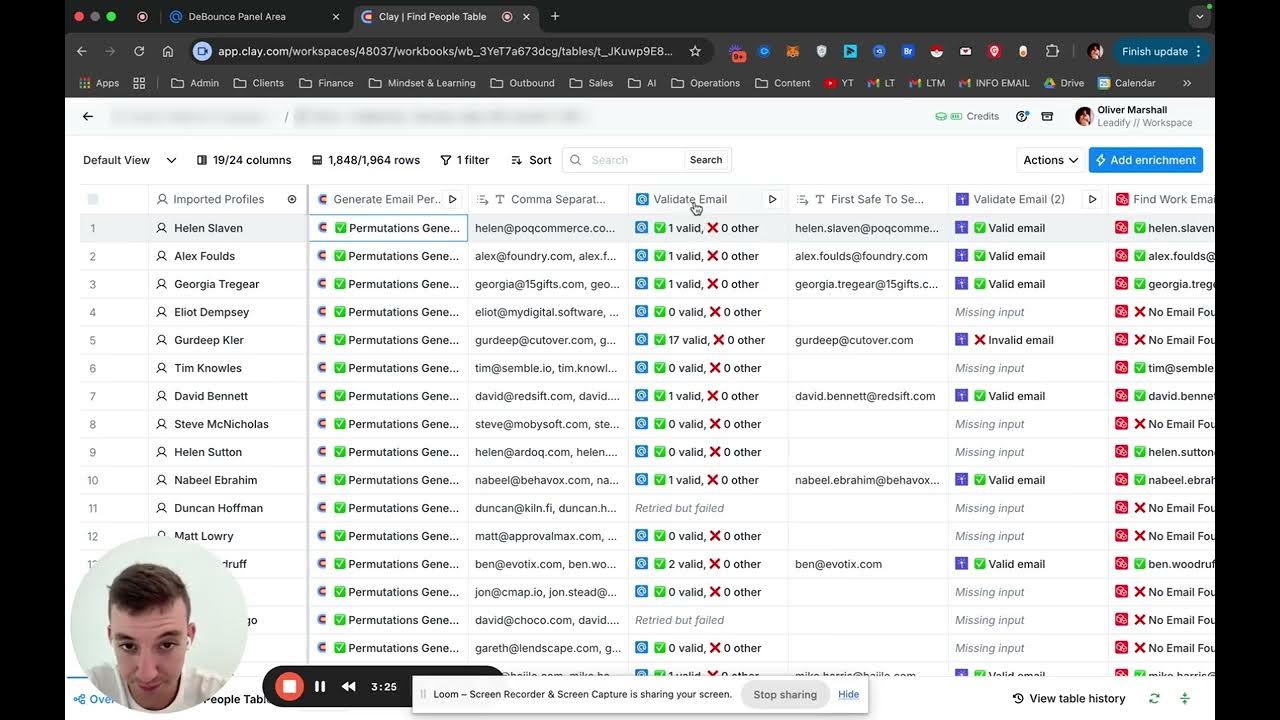The height and width of the screenshot is (720, 1280).
Task: Open the MetaMask fox extension
Action: [x=792, y=51]
